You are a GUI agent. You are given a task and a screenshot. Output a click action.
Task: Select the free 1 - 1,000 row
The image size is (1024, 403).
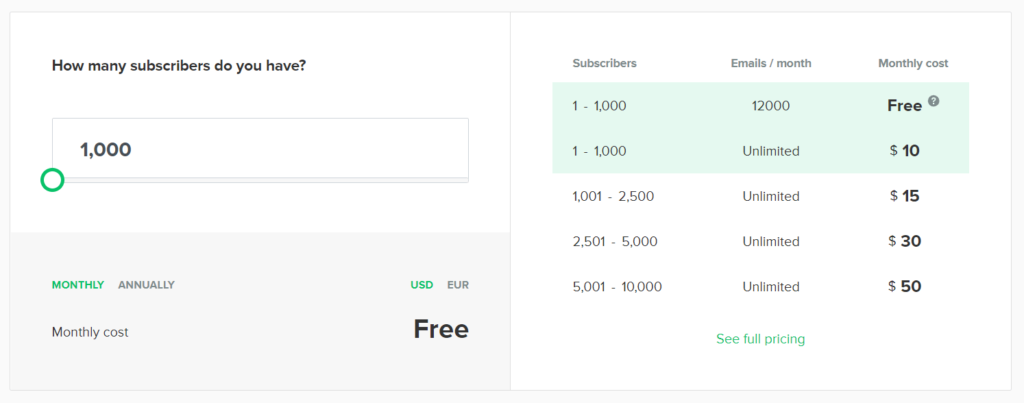coord(761,105)
